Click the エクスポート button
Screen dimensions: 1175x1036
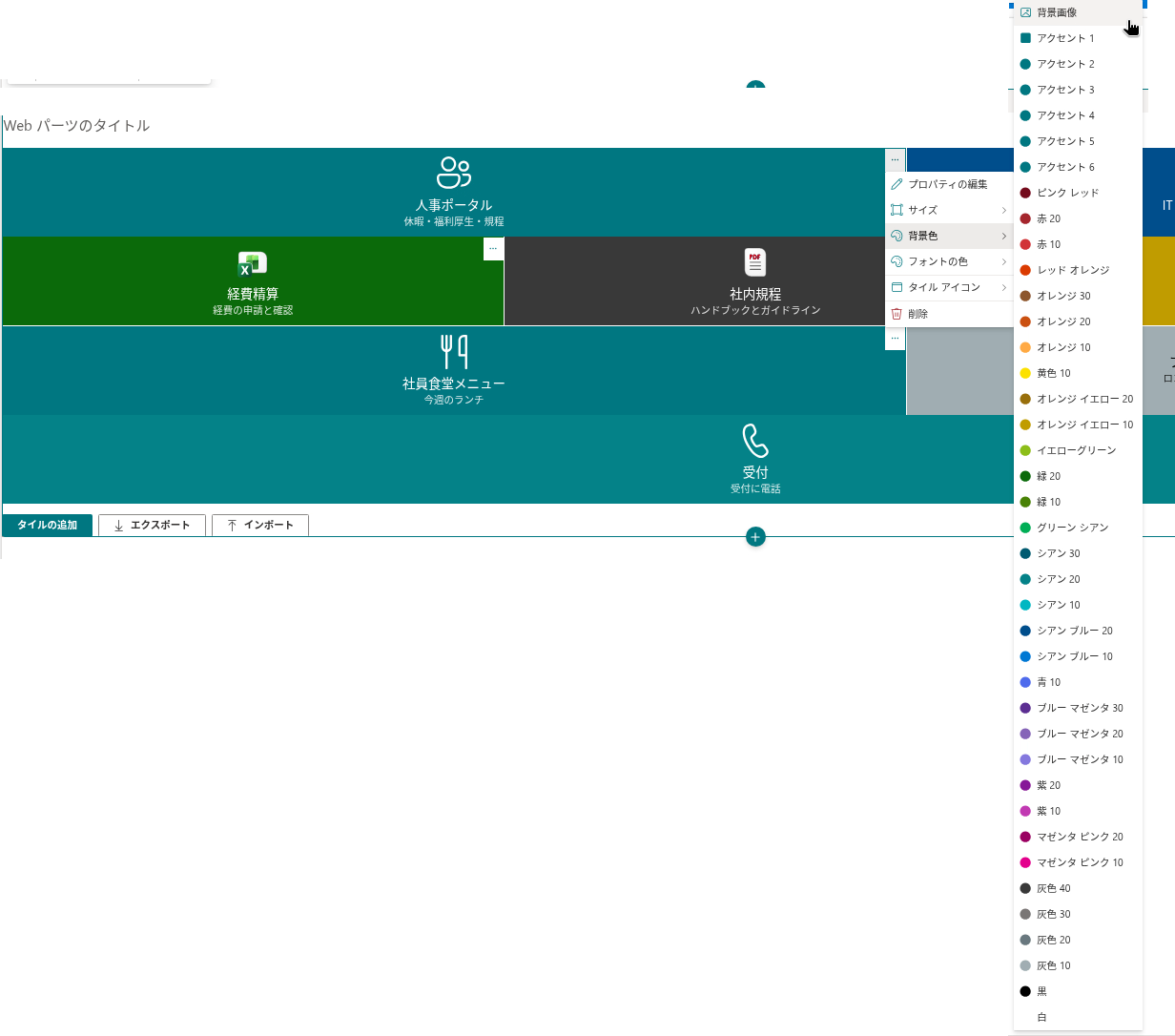[152, 525]
